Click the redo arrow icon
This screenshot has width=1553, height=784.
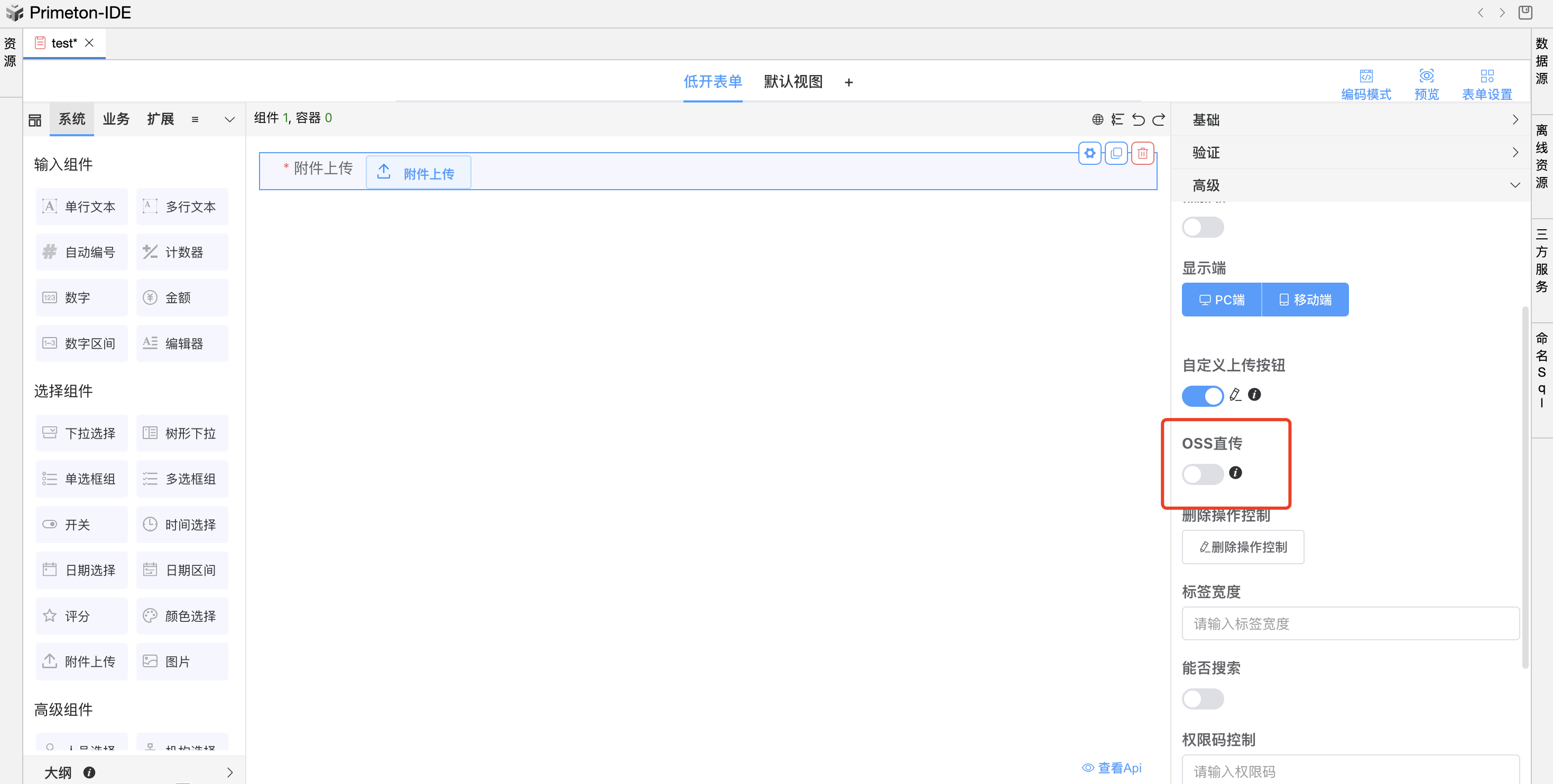point(1159,119)
